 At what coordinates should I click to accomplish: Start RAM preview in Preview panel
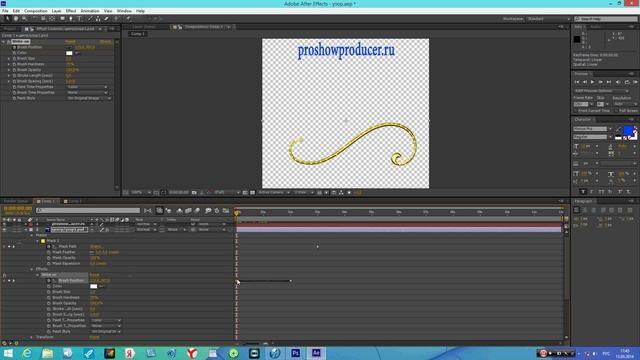tap(636, 82)
